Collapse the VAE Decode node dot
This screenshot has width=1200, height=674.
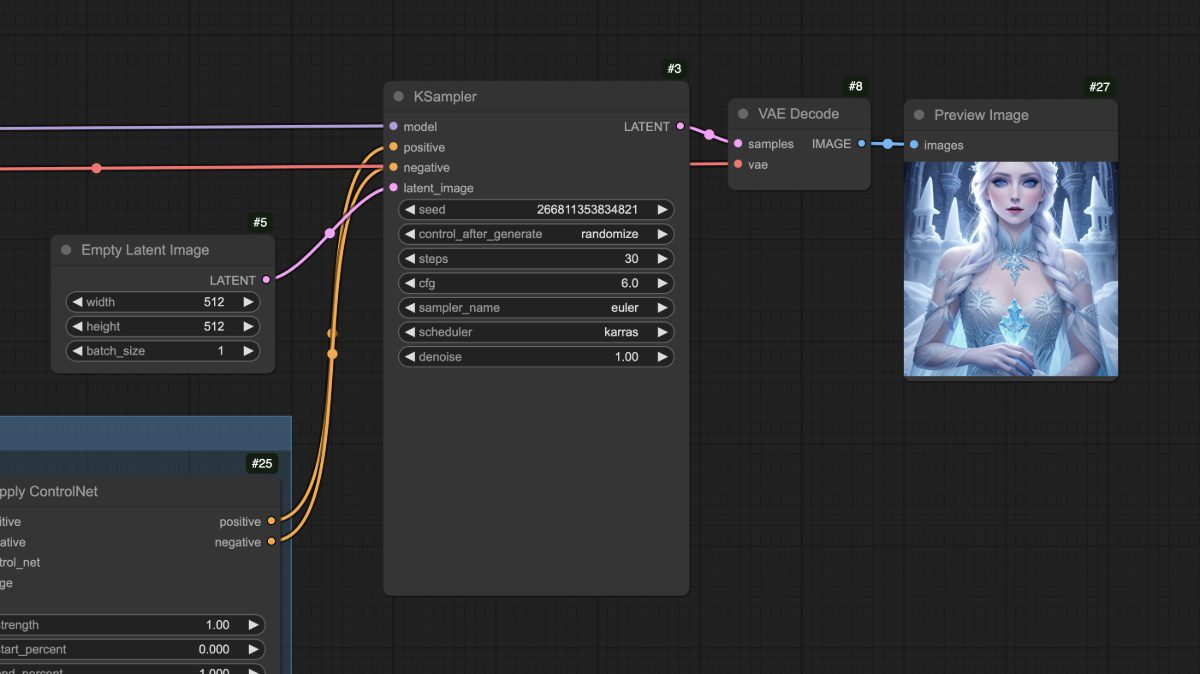click(743, 114)
